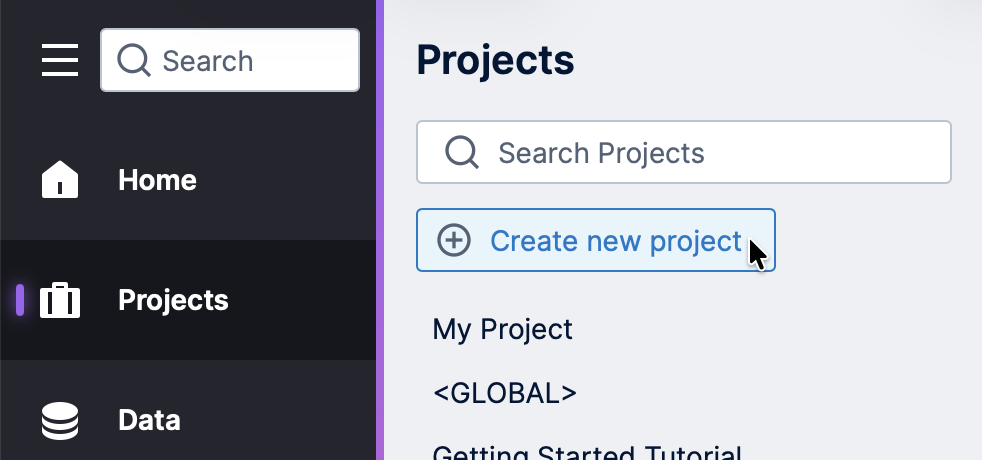Image resolution: width=982 pixels, height=460 pixels.
Task: Click the Projects briefcase icon
Action: 60,300
